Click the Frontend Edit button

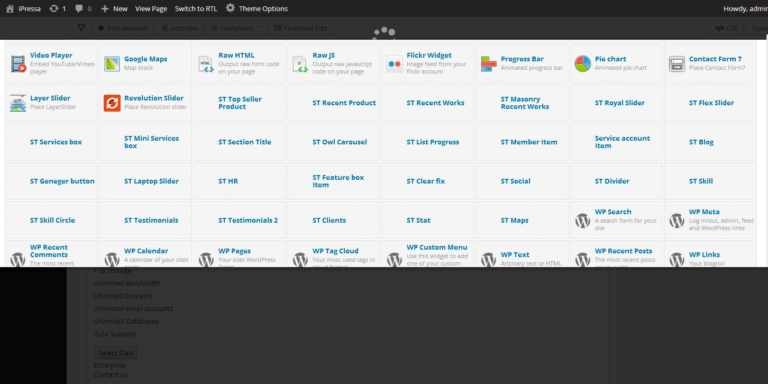(x=300, y=28)
